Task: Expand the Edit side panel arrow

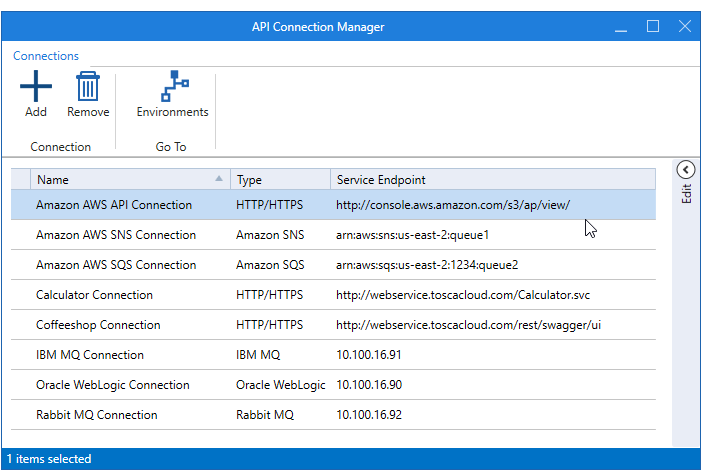Action: pyautogui.click(x=685, y=169)
